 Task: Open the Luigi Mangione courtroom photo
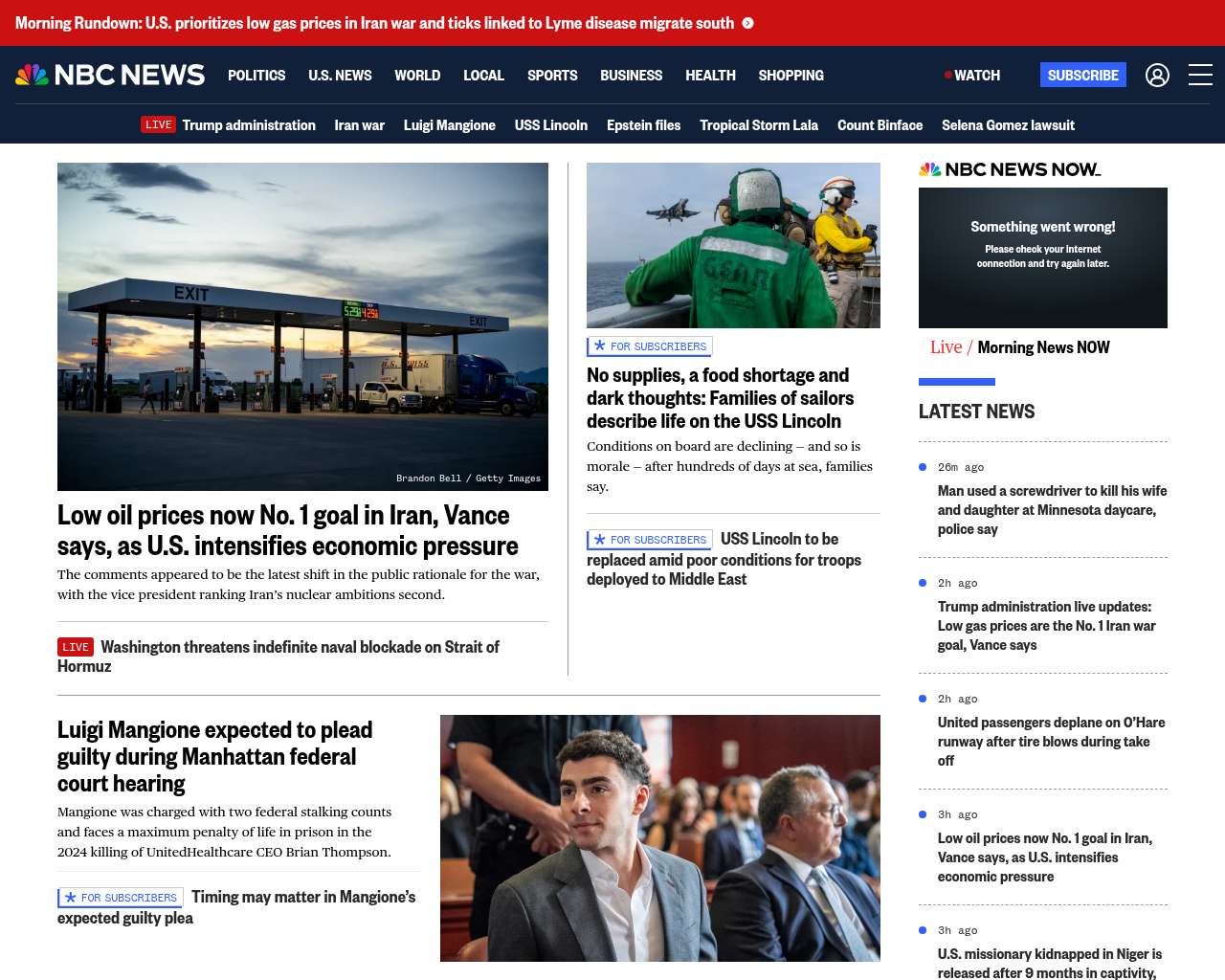tap(660, 838)
